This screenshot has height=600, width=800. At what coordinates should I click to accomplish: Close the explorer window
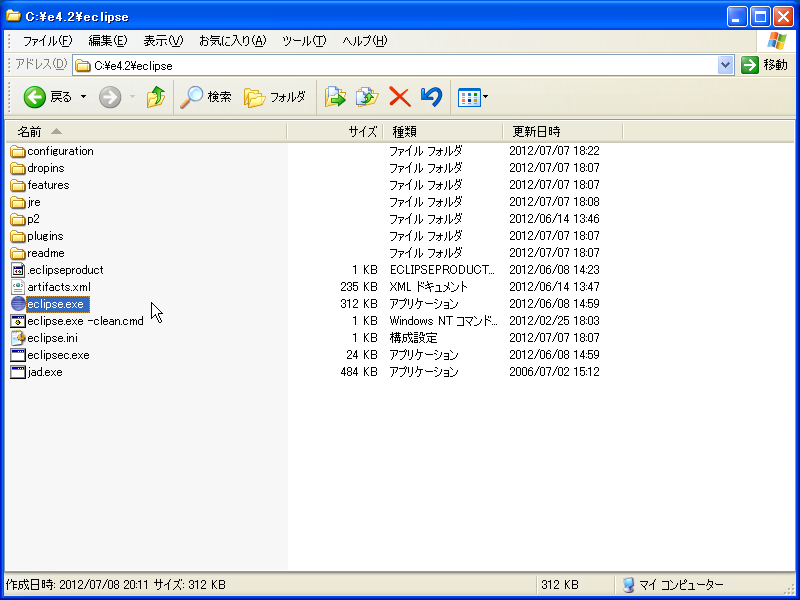[x=783, y=17]
